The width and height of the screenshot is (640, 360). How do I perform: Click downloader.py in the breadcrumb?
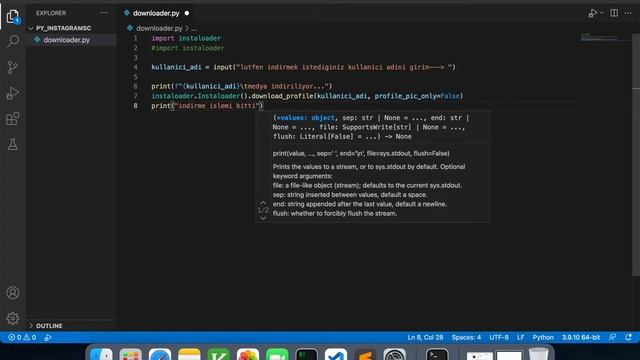coord(159,28)
